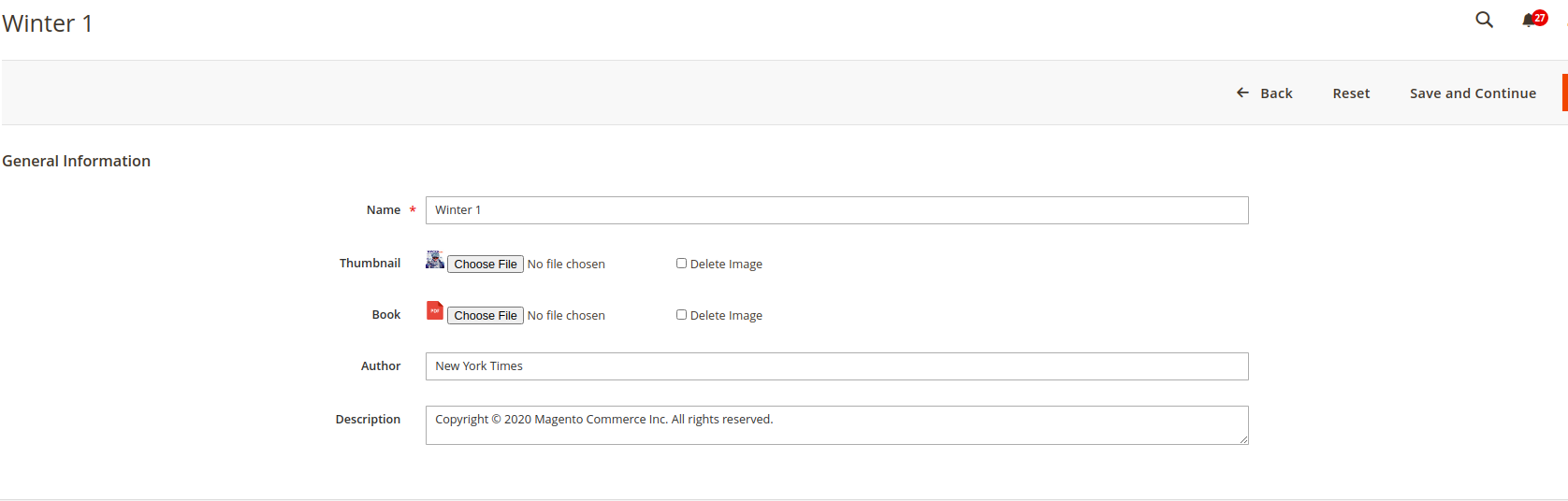
Task: Choose a file for the Thumbnail
Action: (x=486, y=265)
